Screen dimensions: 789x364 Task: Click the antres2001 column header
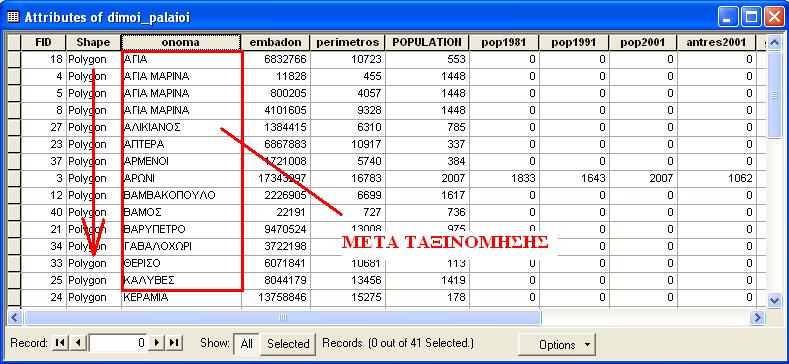[x=716, y=42]
